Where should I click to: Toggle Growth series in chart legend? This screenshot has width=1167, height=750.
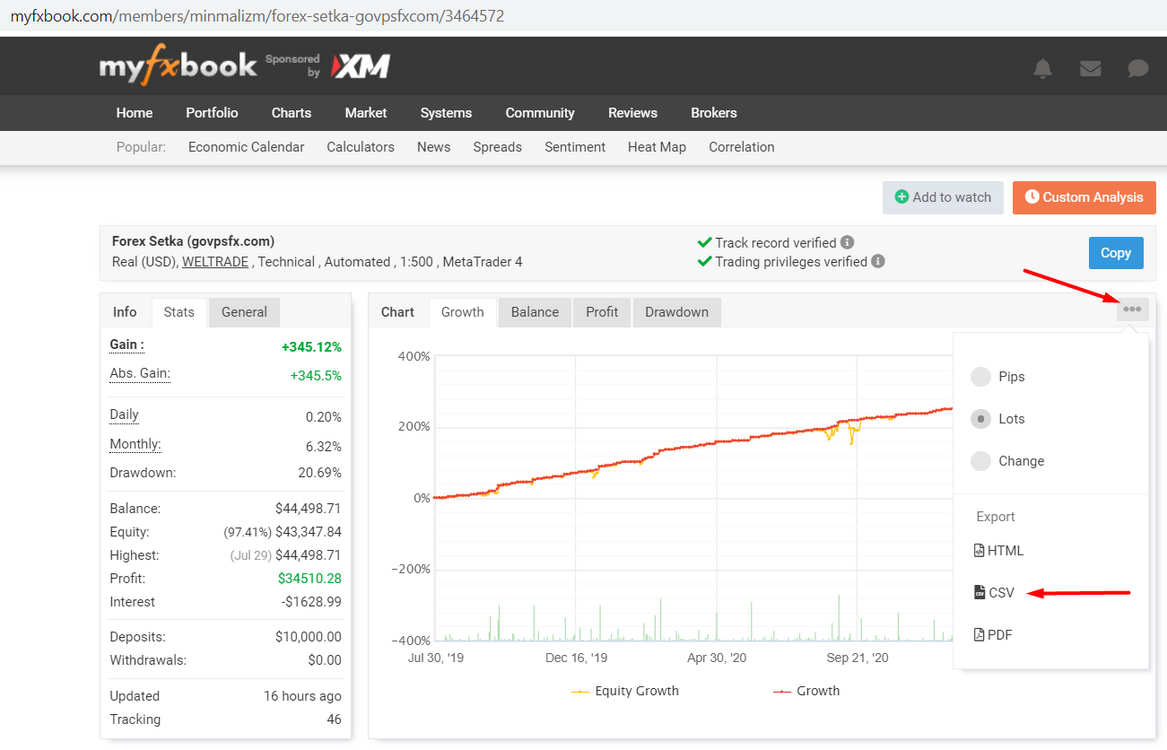(807, 690)
